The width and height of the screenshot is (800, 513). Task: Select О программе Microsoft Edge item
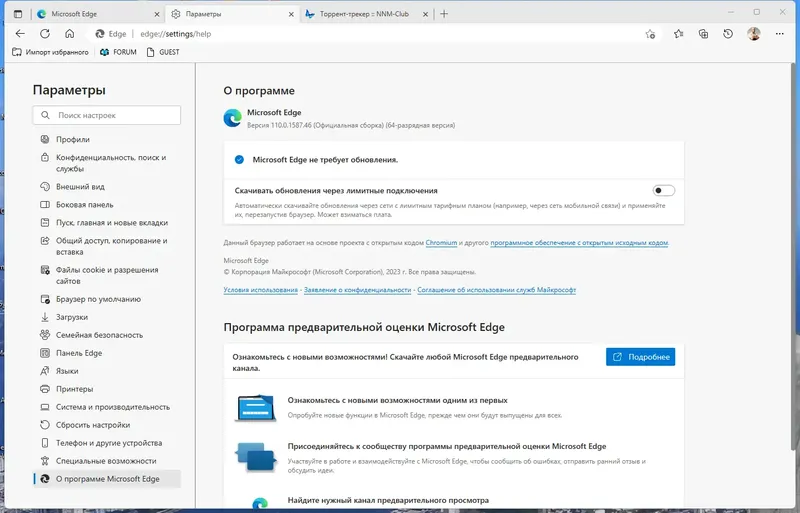coord(107,479)
